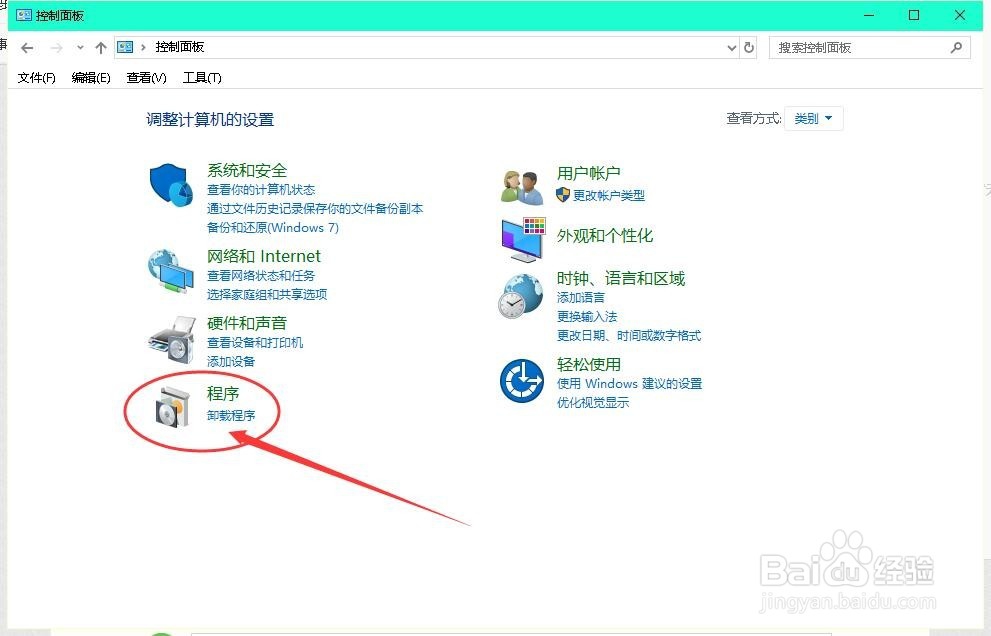Viewport: 991px width, 636px height.
Task: Open the 查看 menu
Action: (x=145, y=77)
